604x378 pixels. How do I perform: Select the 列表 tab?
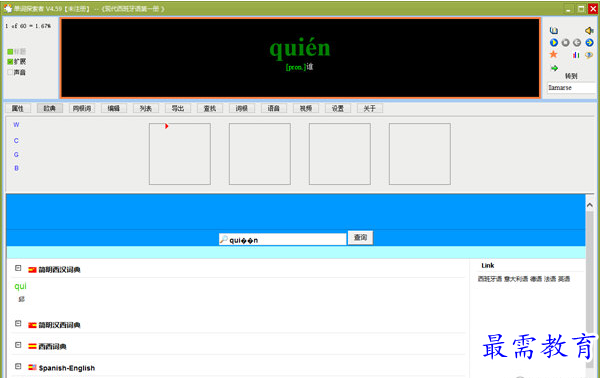(x=146, y=108)
